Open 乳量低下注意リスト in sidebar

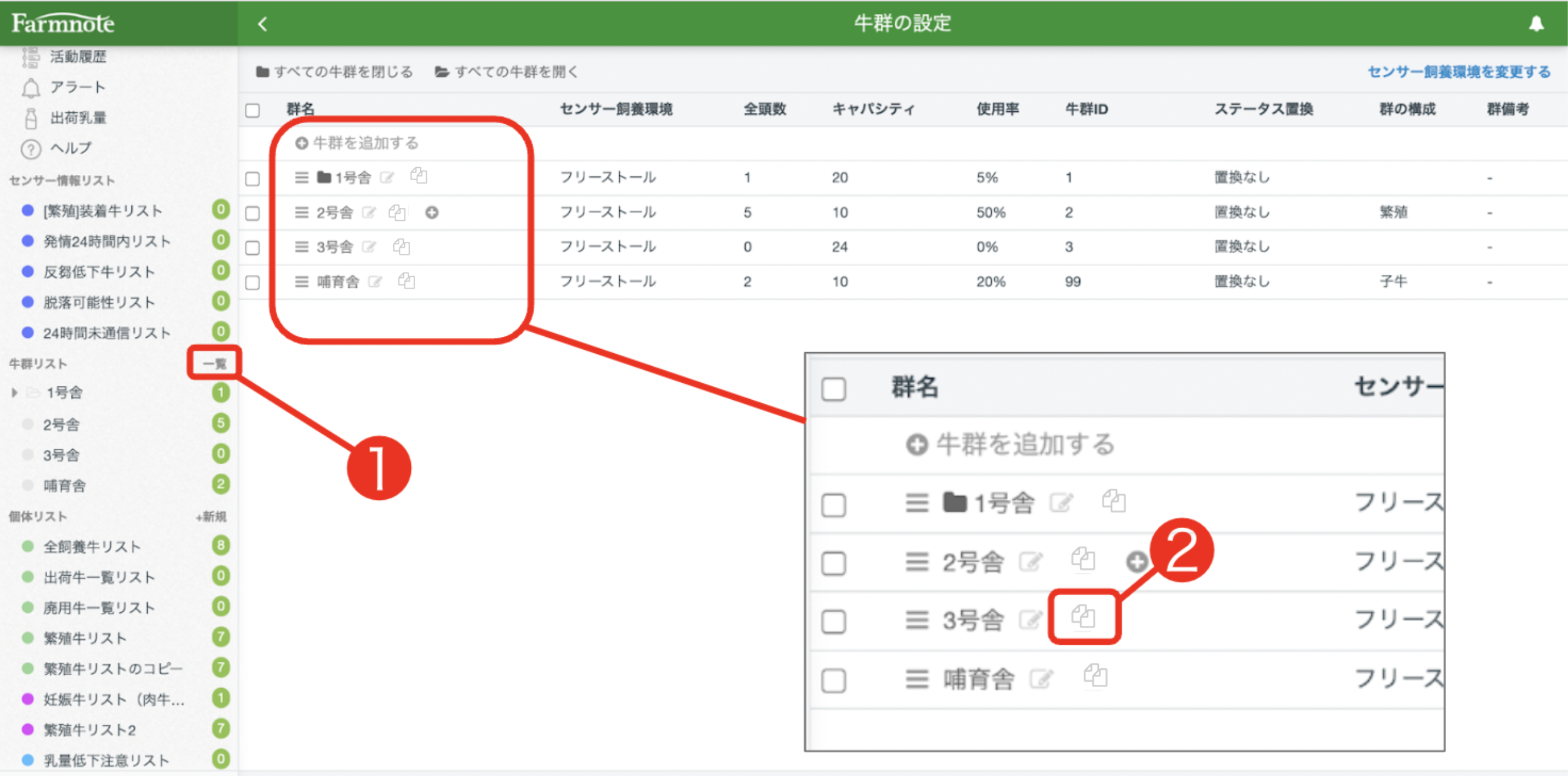click(x=107, y=760)
